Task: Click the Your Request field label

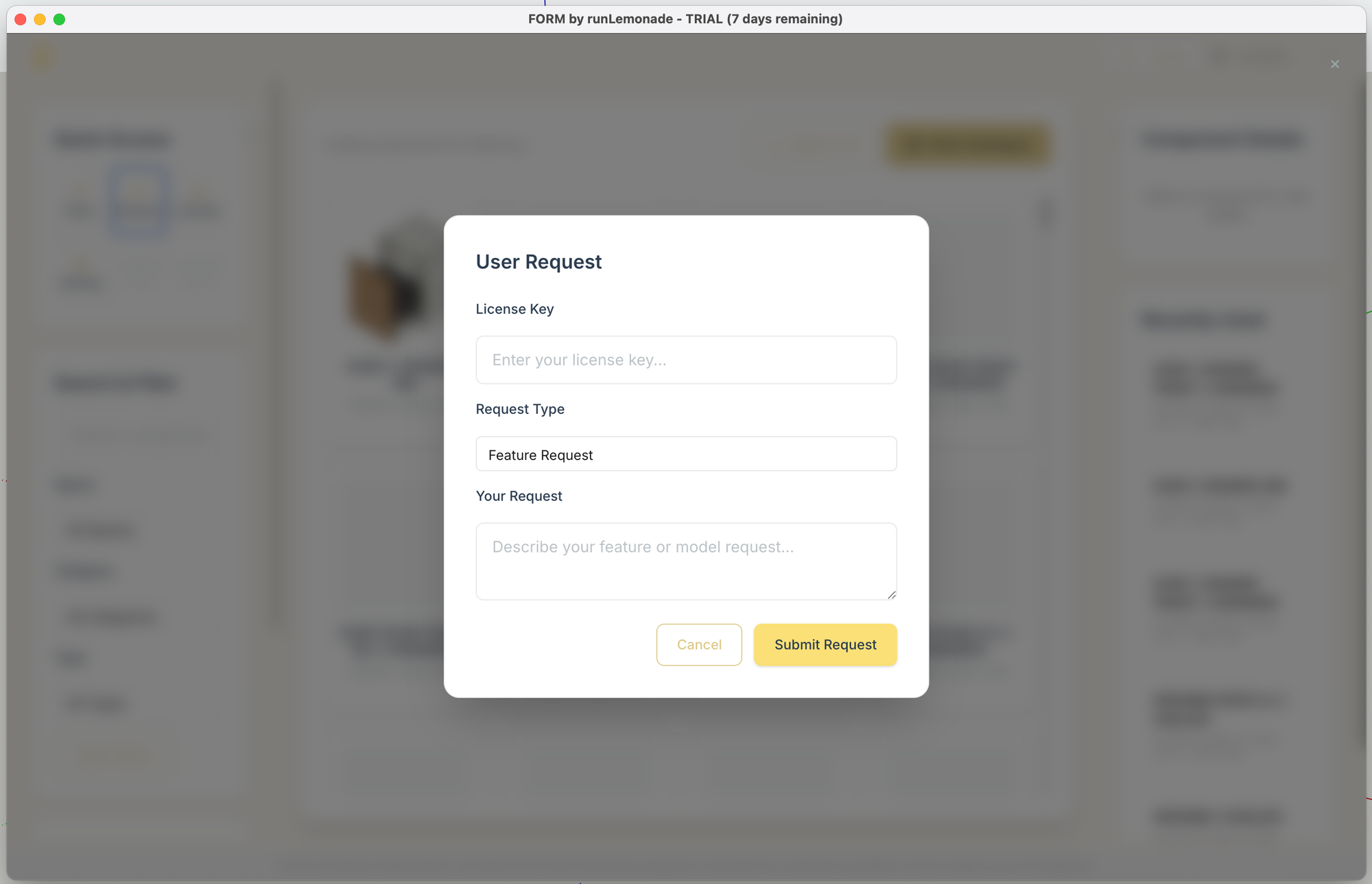Action: pos(519,496)
